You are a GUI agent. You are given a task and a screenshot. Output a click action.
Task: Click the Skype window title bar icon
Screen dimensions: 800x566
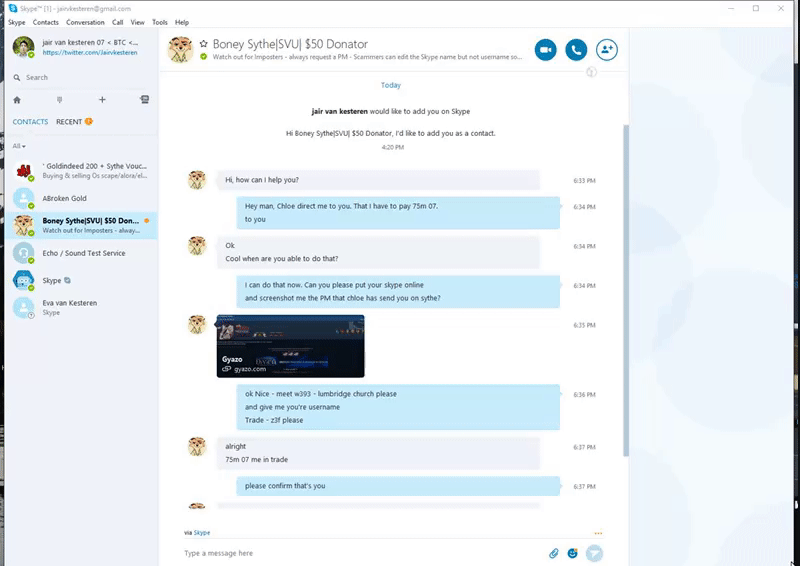(13, 8)
